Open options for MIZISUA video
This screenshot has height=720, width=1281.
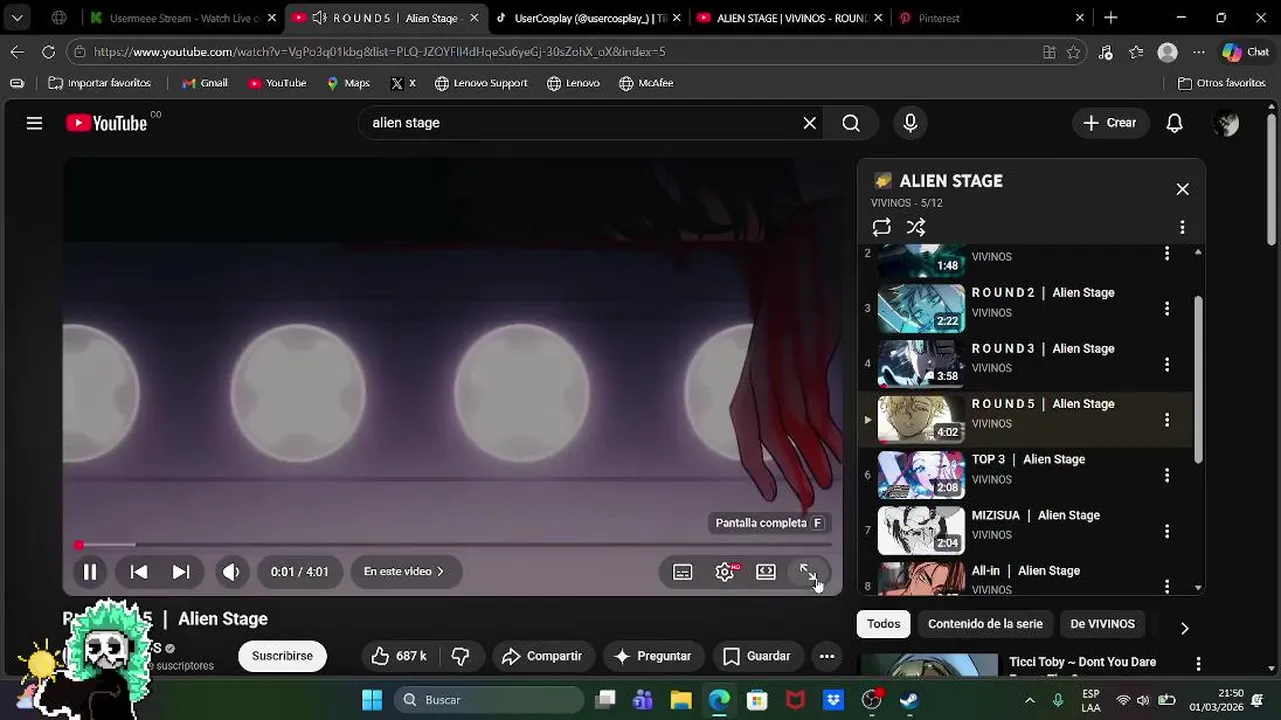click(x=1167, y=532)
